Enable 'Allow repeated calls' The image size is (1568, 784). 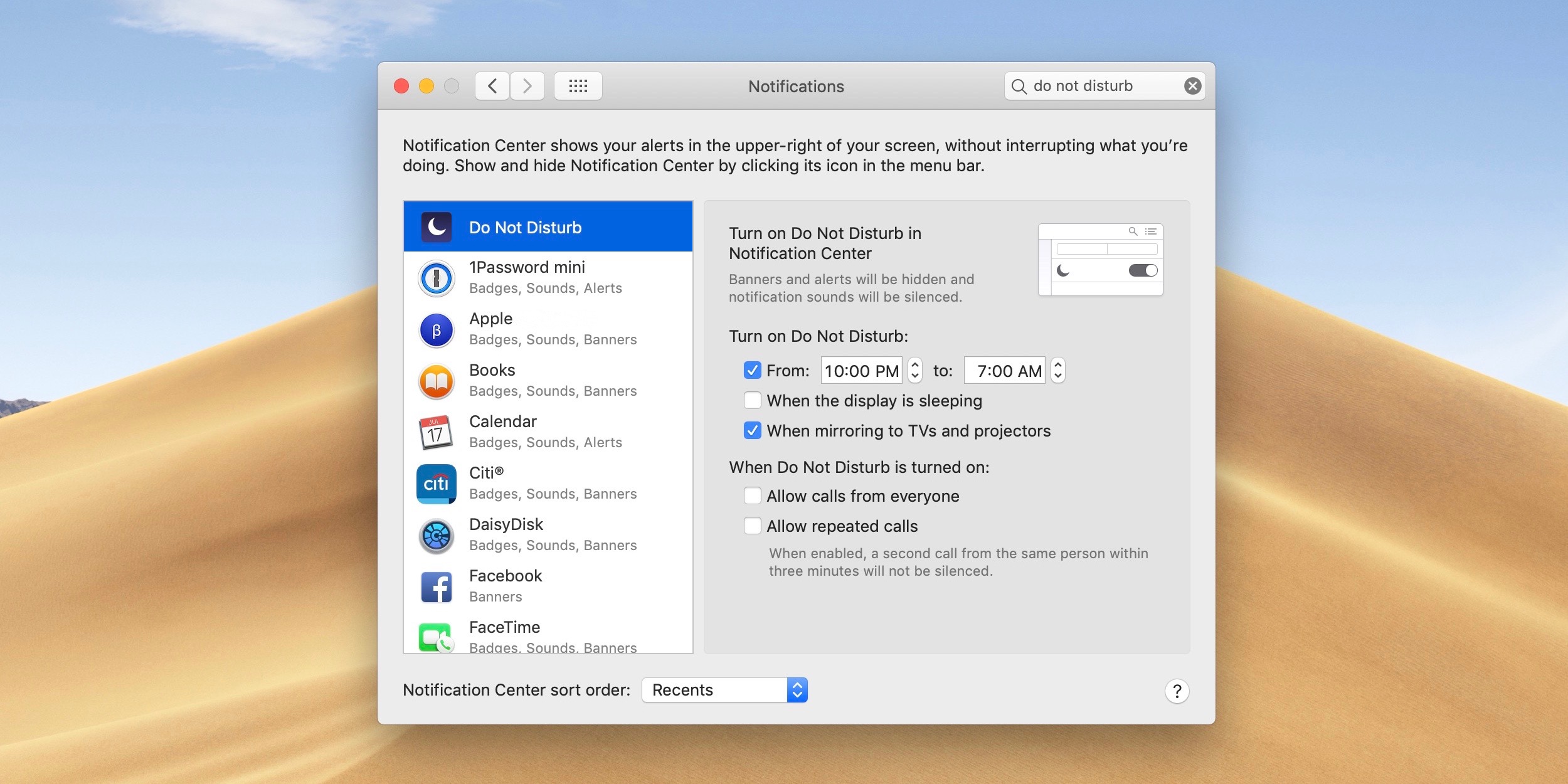[x=753, y=526]
